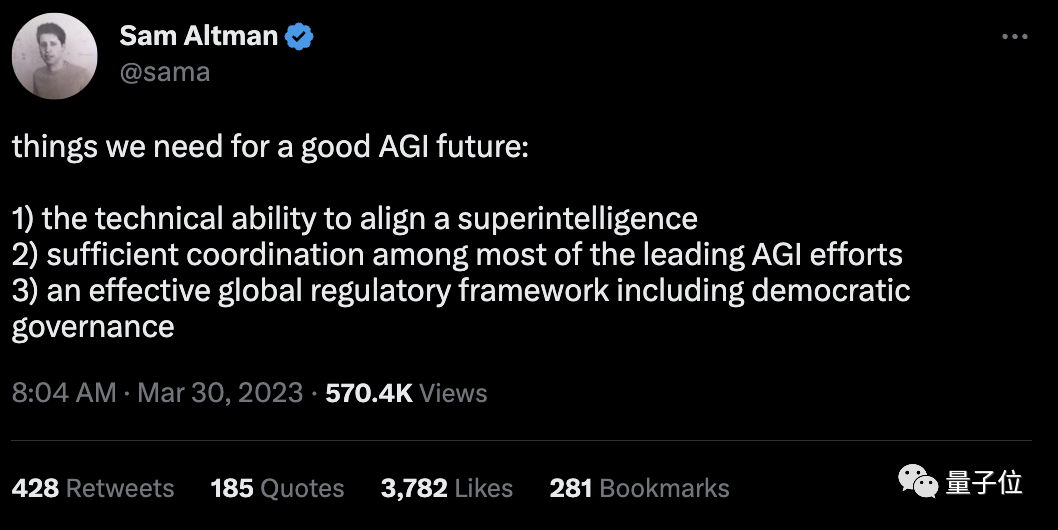
Task: Click the WeChat logo watermark icon
Action: [917, 484]
